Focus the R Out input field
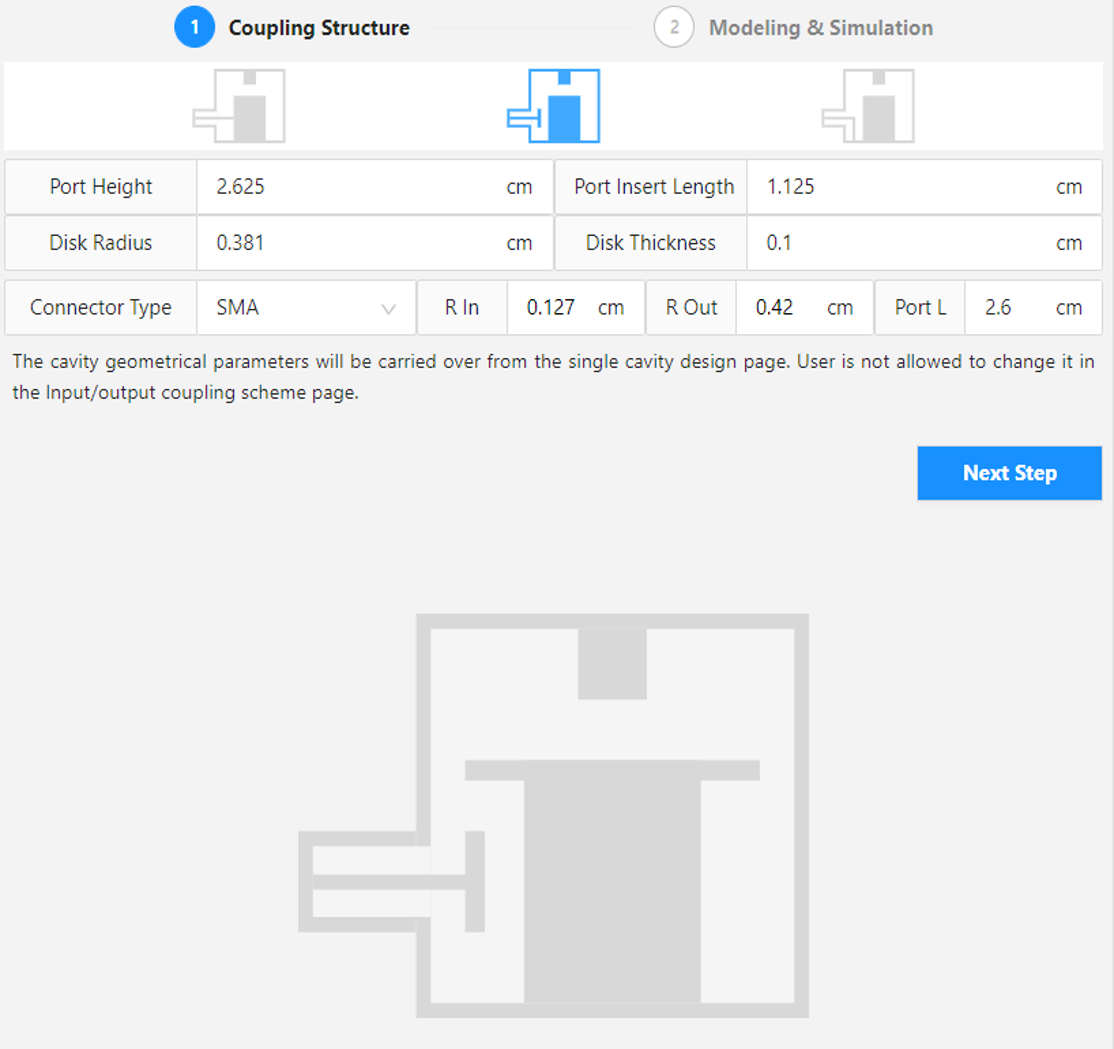 782,308
